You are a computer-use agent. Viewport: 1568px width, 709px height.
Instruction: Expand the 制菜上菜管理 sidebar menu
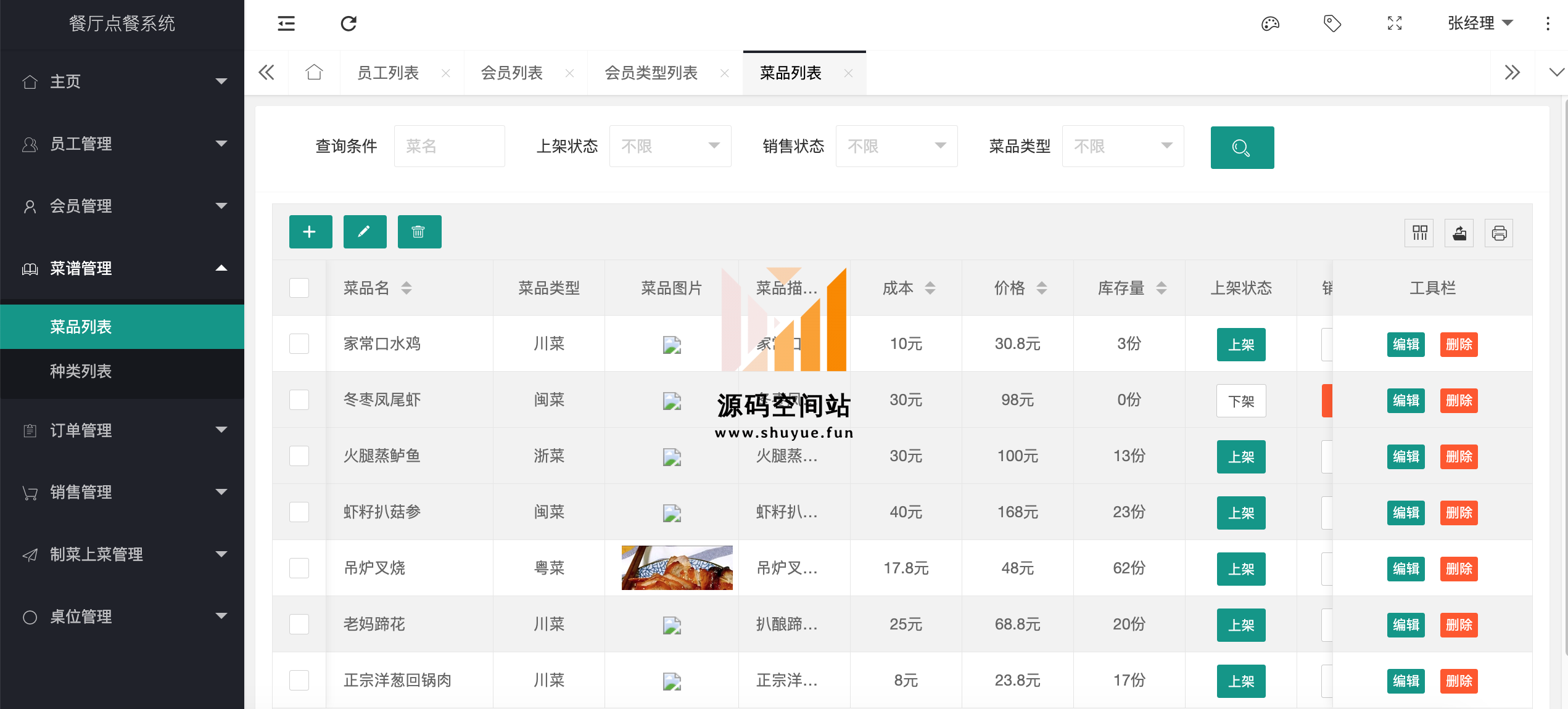[122, 554]
